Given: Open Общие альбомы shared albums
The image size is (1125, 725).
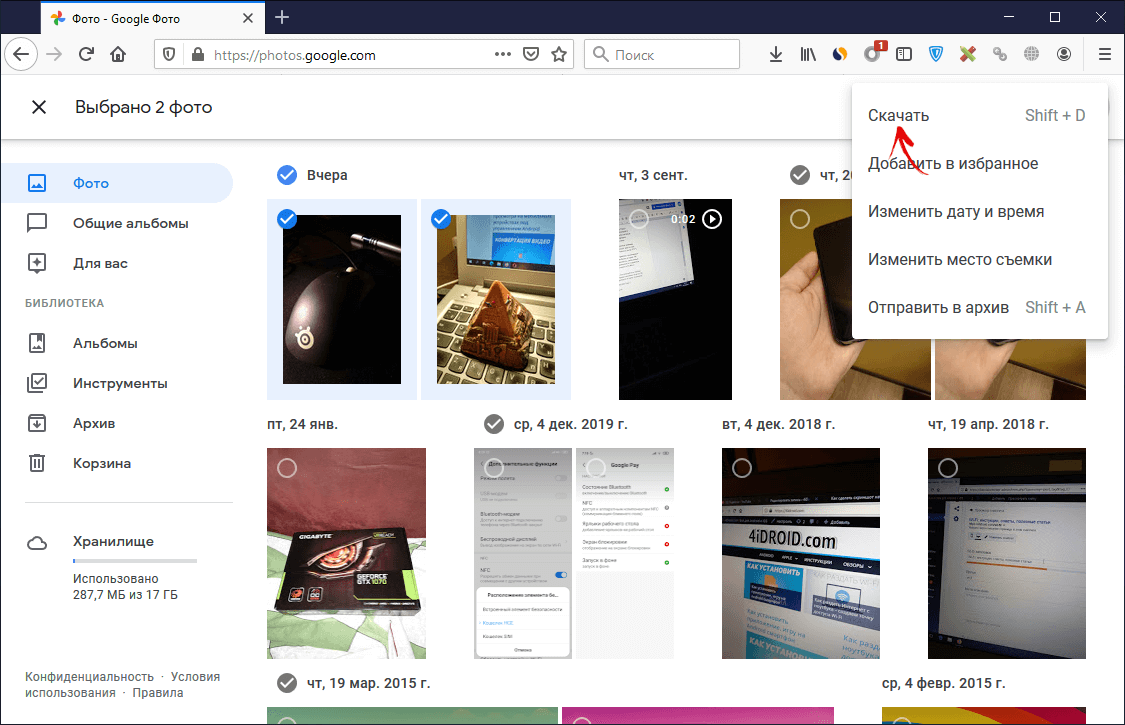Looking at the screenshot, I should click(130, 223).
